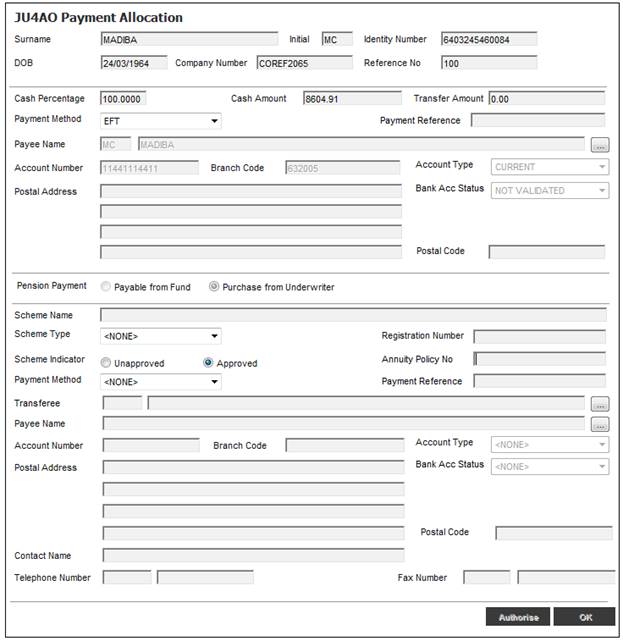This screenshot has width=623, height=641.
Task: Click the Authorise button
Action: [518, 617]
